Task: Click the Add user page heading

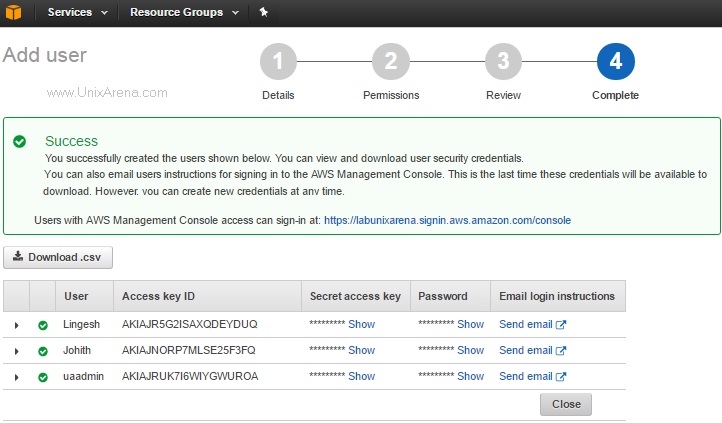Action: click(45, 55)
